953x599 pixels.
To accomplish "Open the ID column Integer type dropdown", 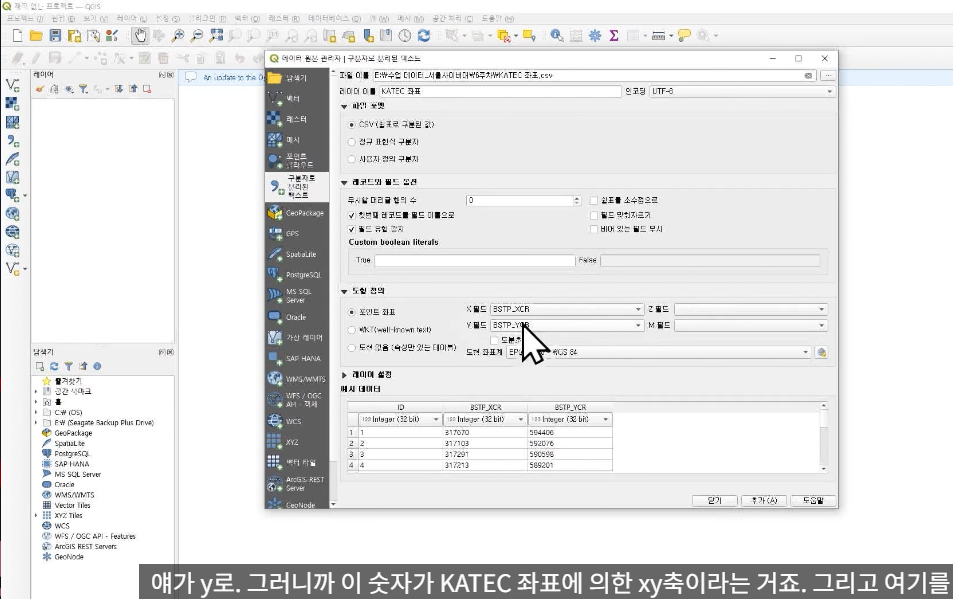I will coord(401,420).
